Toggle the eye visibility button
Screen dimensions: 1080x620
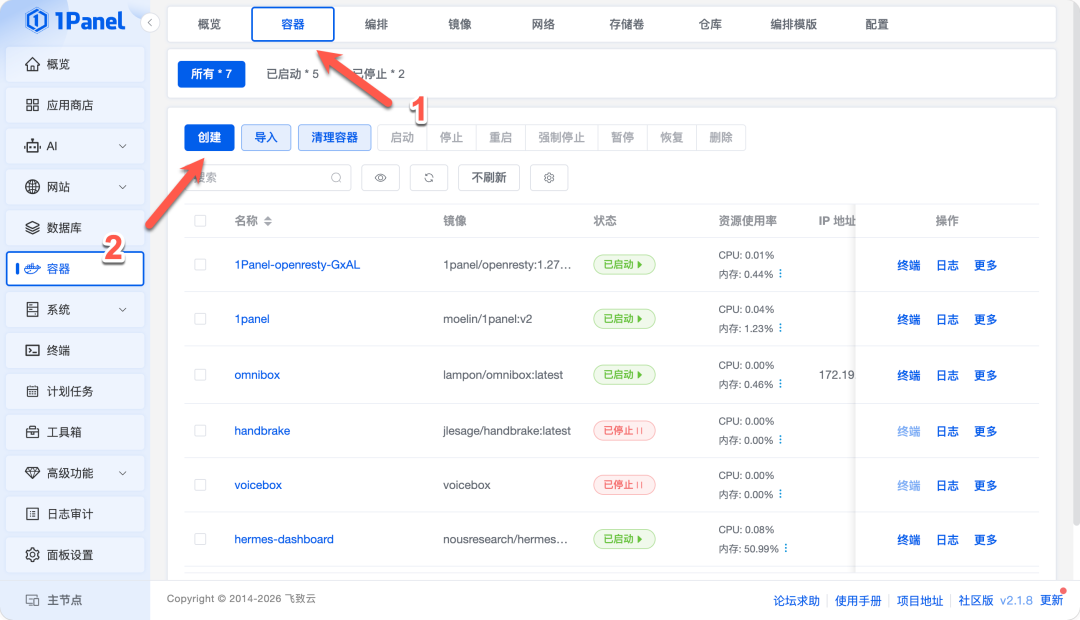coord(380,178)
